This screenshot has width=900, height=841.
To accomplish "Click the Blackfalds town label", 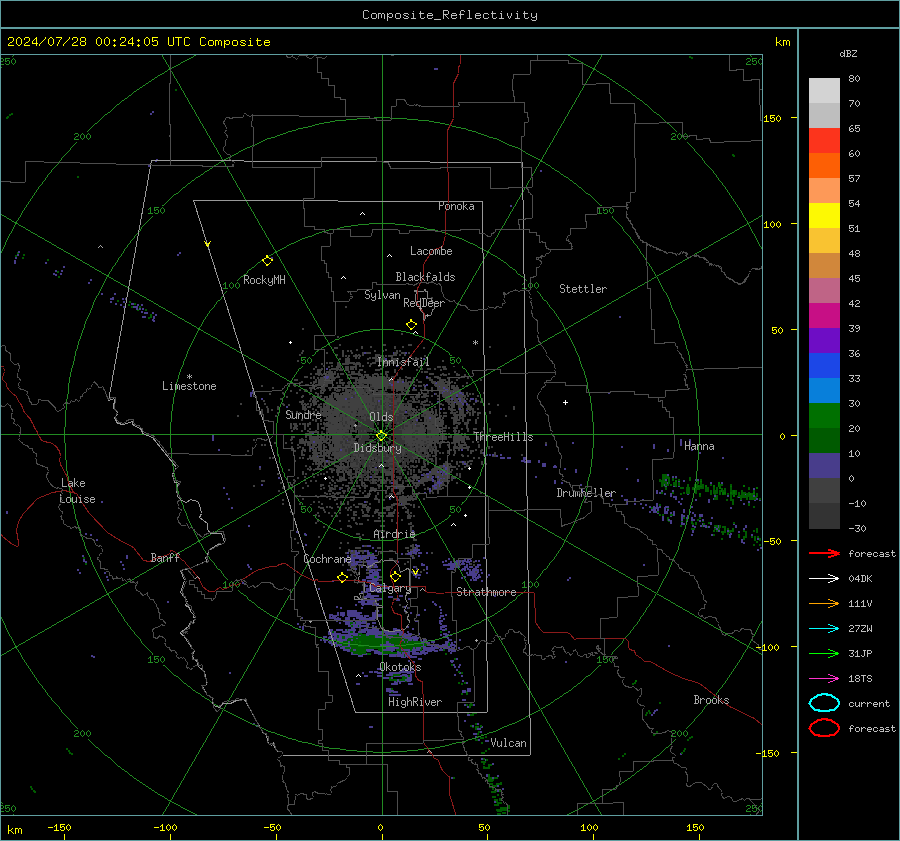I will click(x=425, y=277).
